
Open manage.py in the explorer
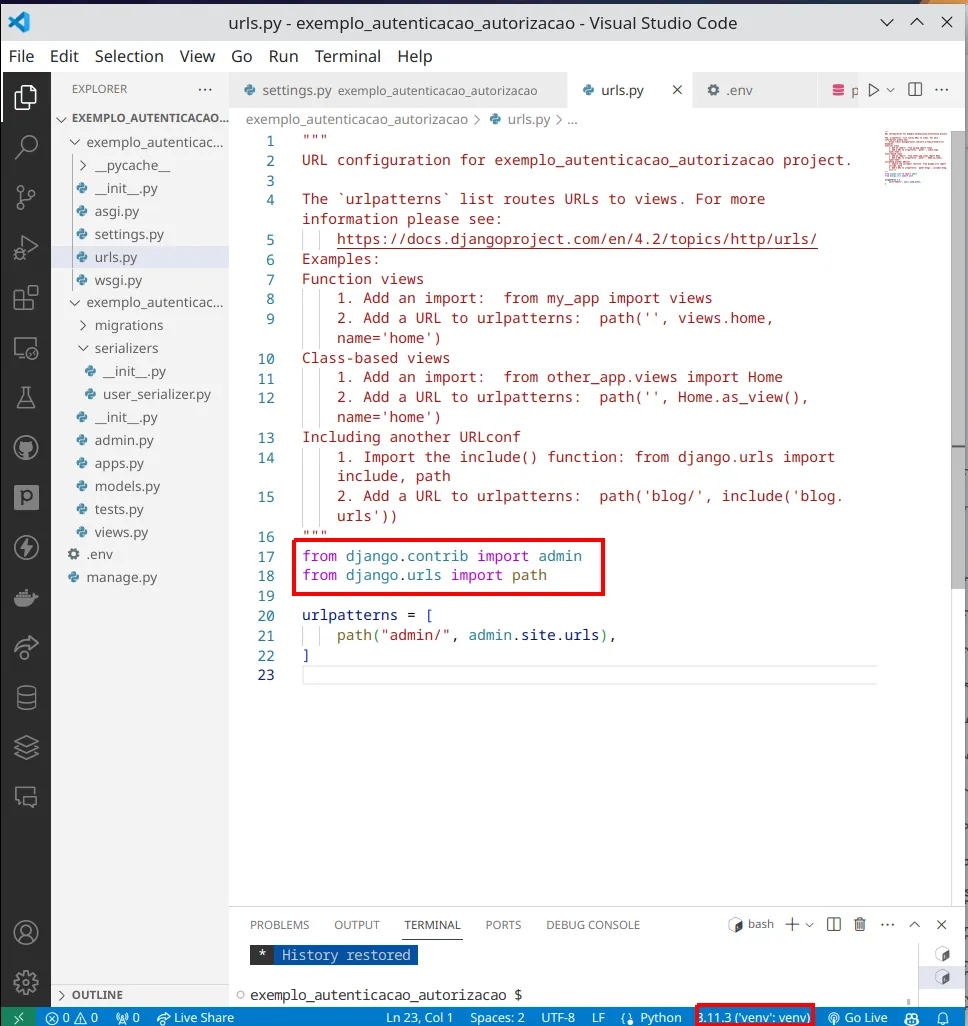tap(121, 577)
